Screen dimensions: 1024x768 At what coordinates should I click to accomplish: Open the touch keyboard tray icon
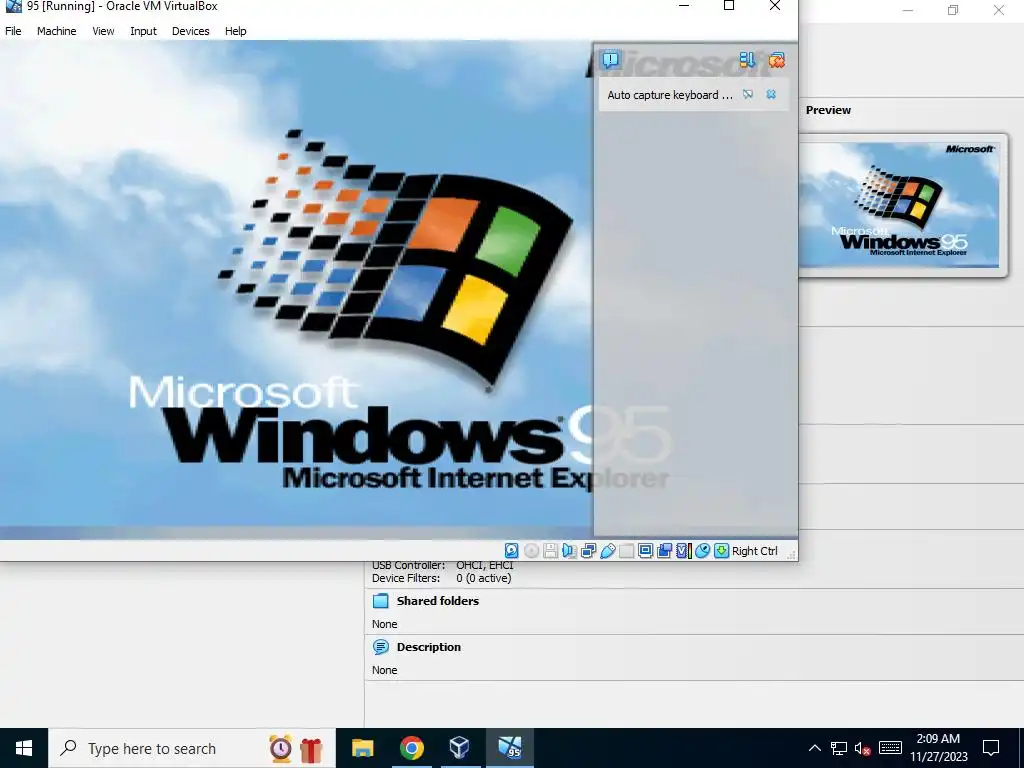point(890,748)
